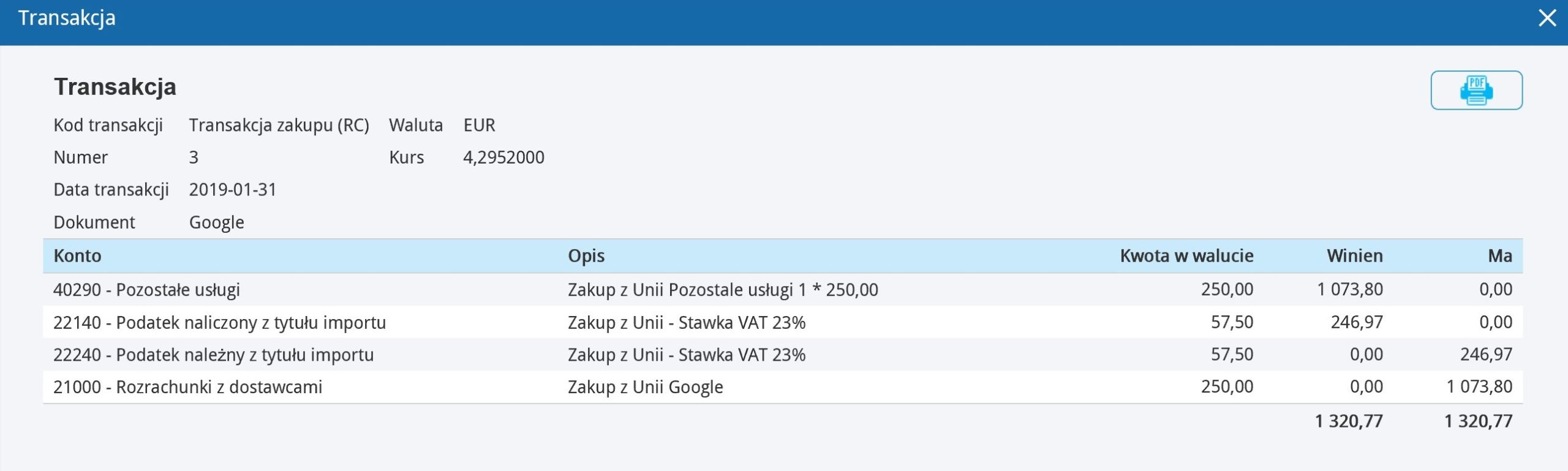Click the transaction date 2019-01-31
This screenshot has width=1568, height=471.
233,189
